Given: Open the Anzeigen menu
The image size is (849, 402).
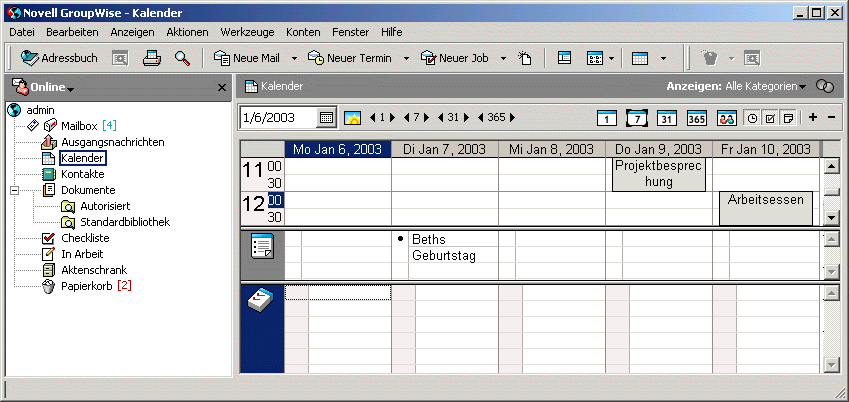Looking at the screenshot, I should pyautogui.click(x=132, y=33).
